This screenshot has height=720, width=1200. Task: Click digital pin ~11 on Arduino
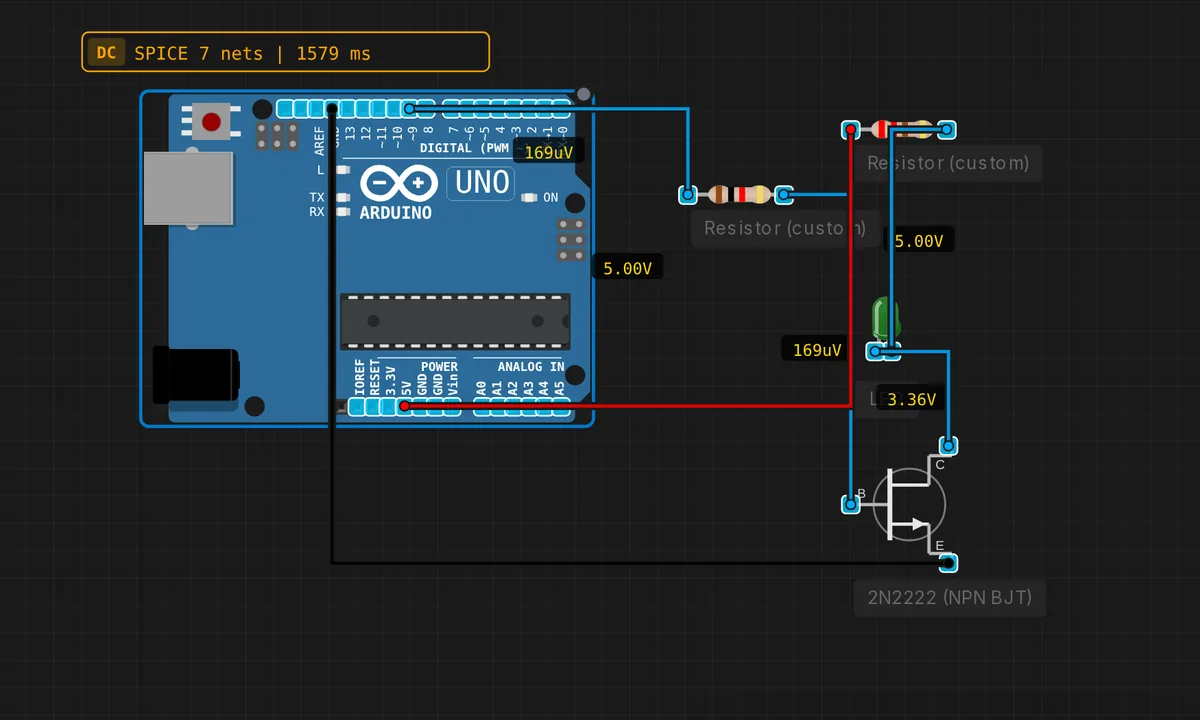coord(379,108)
